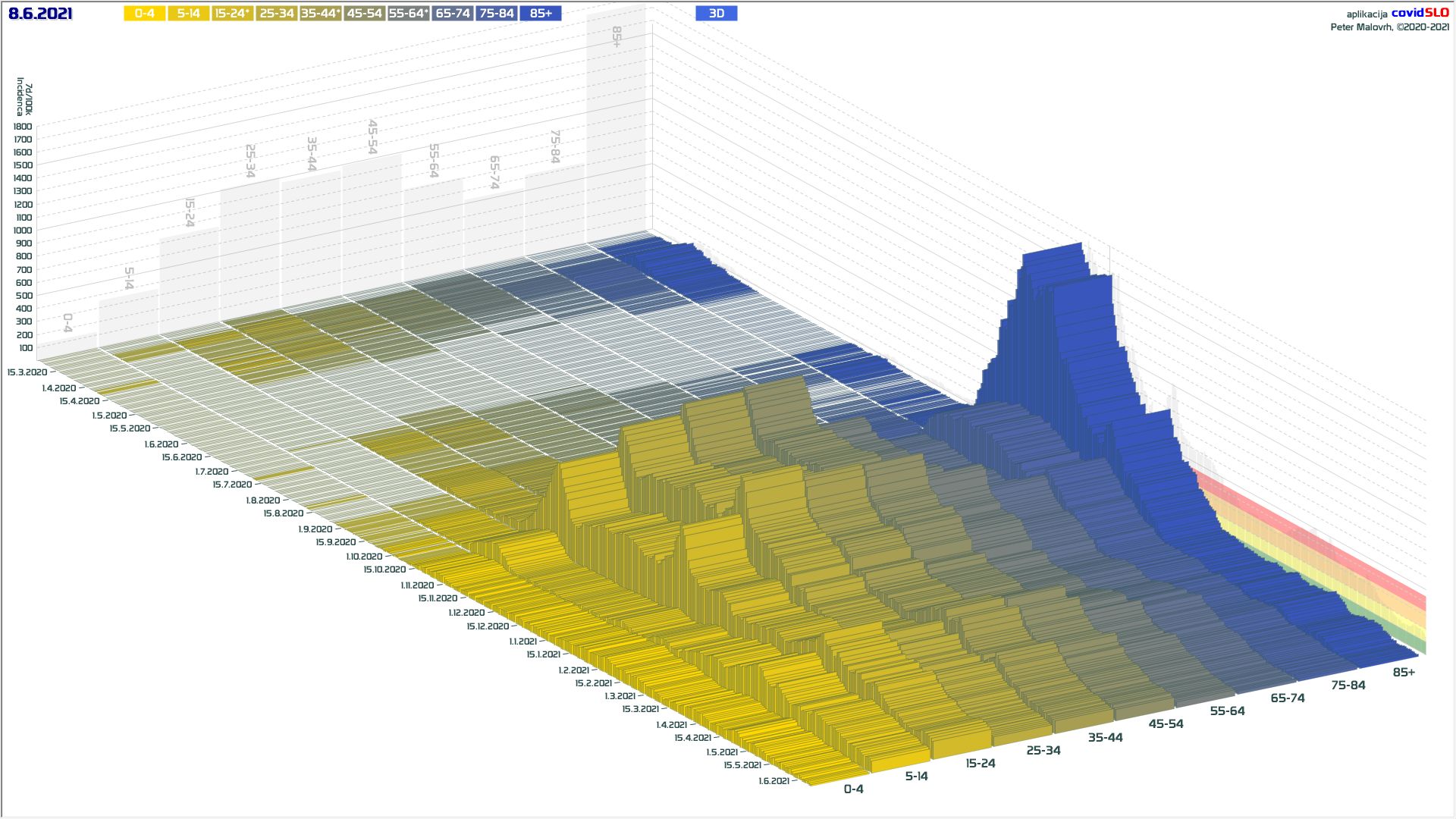Click the Peter Malovrh copyright text
The width and height of the screenshot is (1456, 819).
tap(1389, 27)
